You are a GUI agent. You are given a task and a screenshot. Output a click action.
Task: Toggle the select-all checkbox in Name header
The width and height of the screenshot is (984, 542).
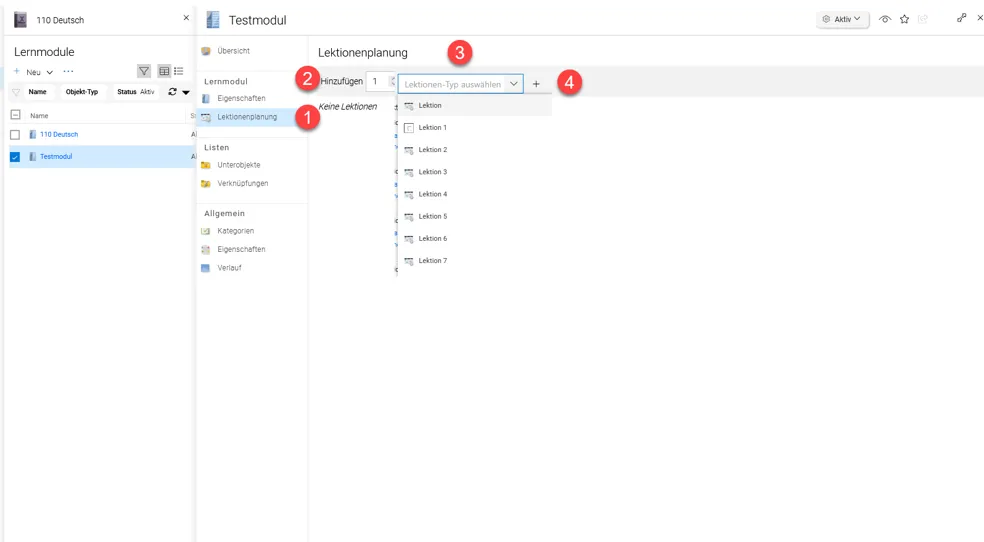click(16, 115)
